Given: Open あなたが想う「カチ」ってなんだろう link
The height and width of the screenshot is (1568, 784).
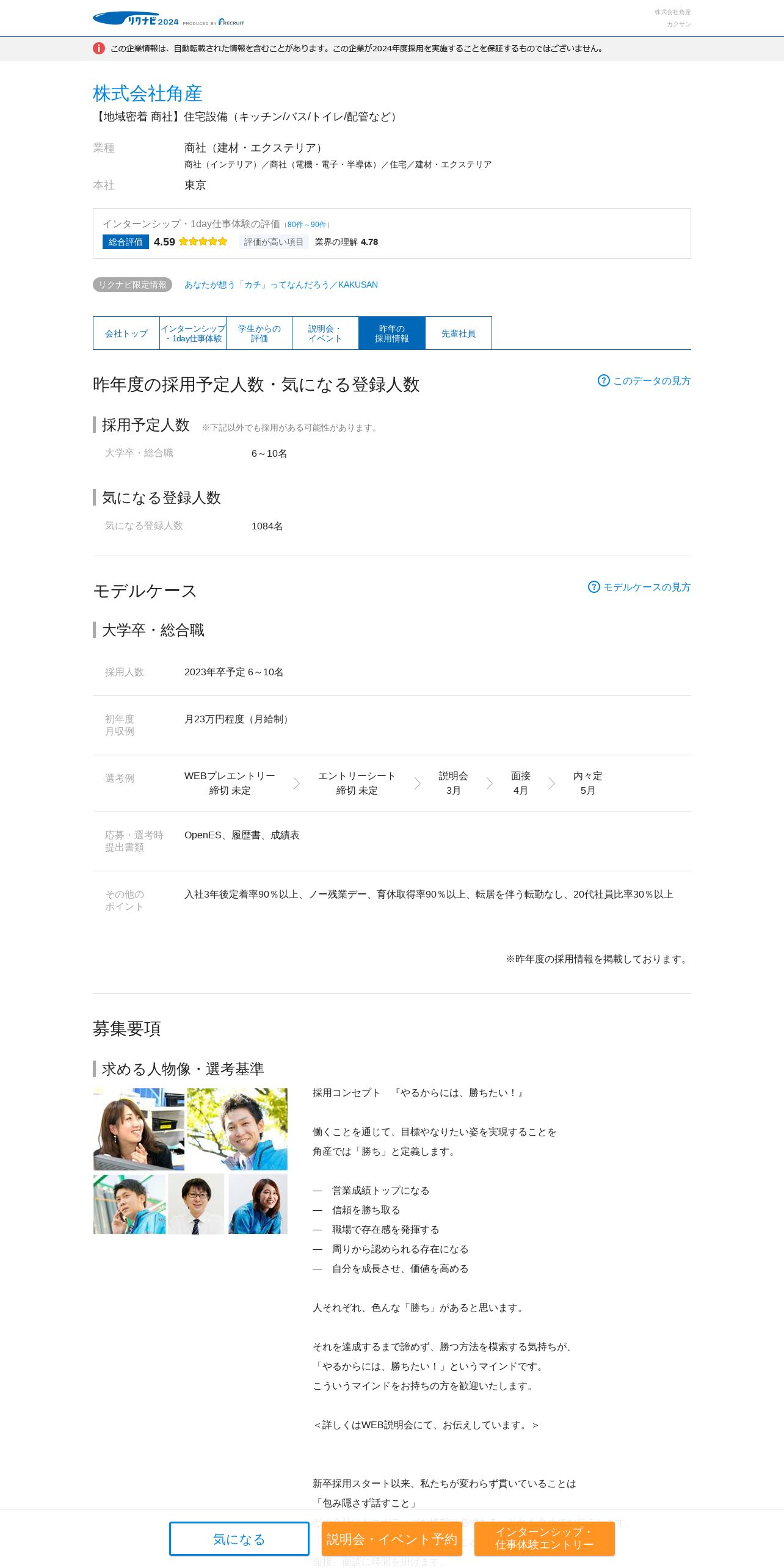Looking at the screenshot, I should 281,285.
